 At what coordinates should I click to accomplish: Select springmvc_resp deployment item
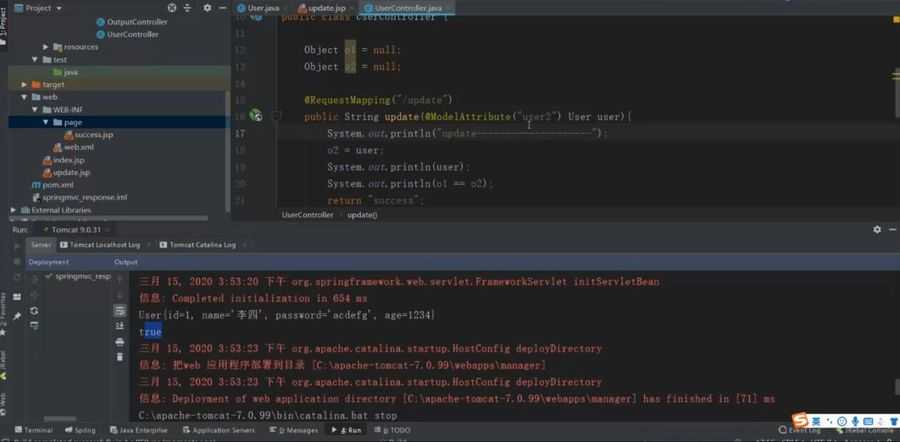[78, 276]
